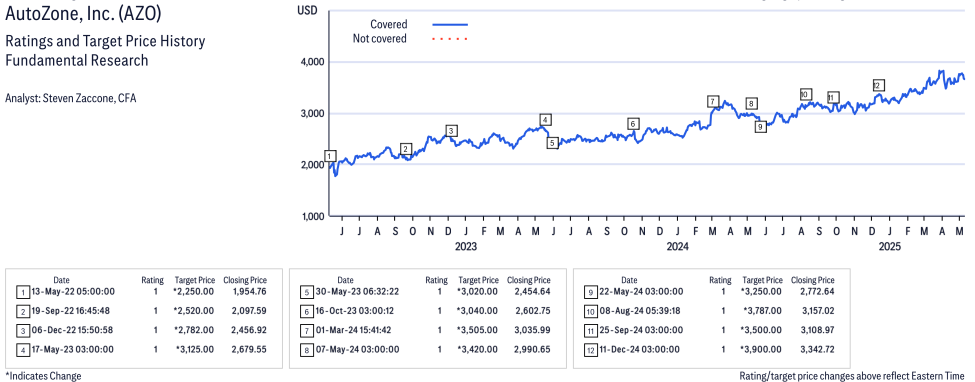This screenshot has width=975, height=382.
Task: Select the 'Not covered' legend label
Action: pos(379,39)
